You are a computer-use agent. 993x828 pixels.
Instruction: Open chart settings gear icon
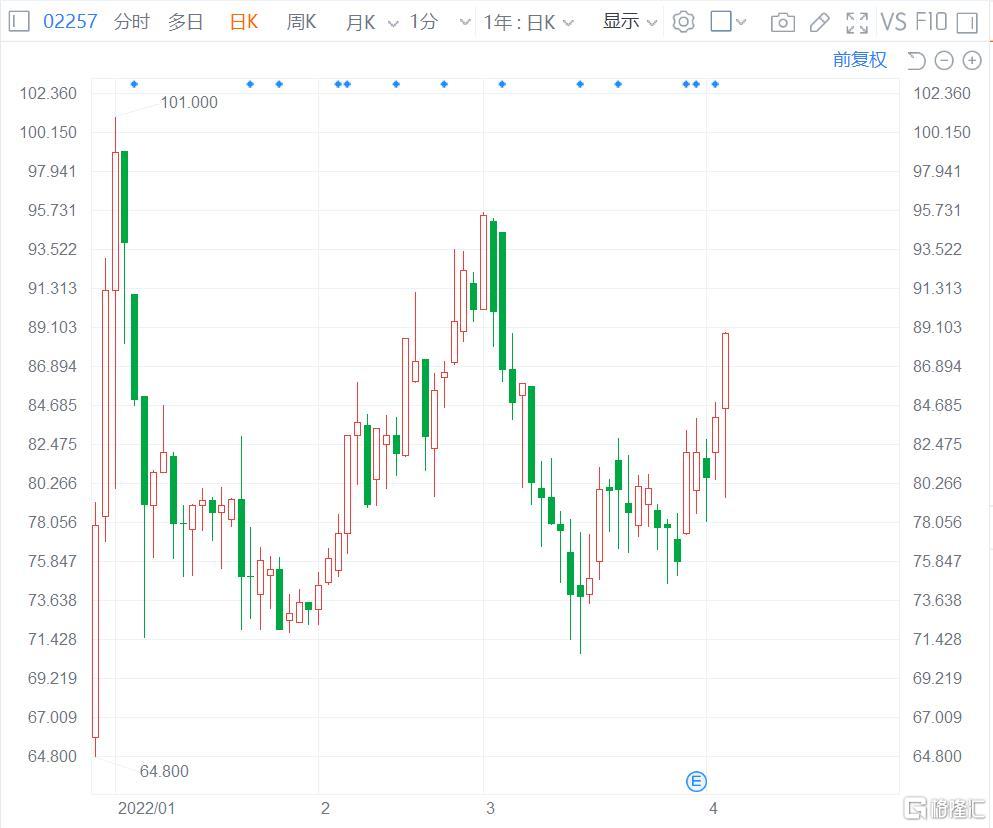683,21
